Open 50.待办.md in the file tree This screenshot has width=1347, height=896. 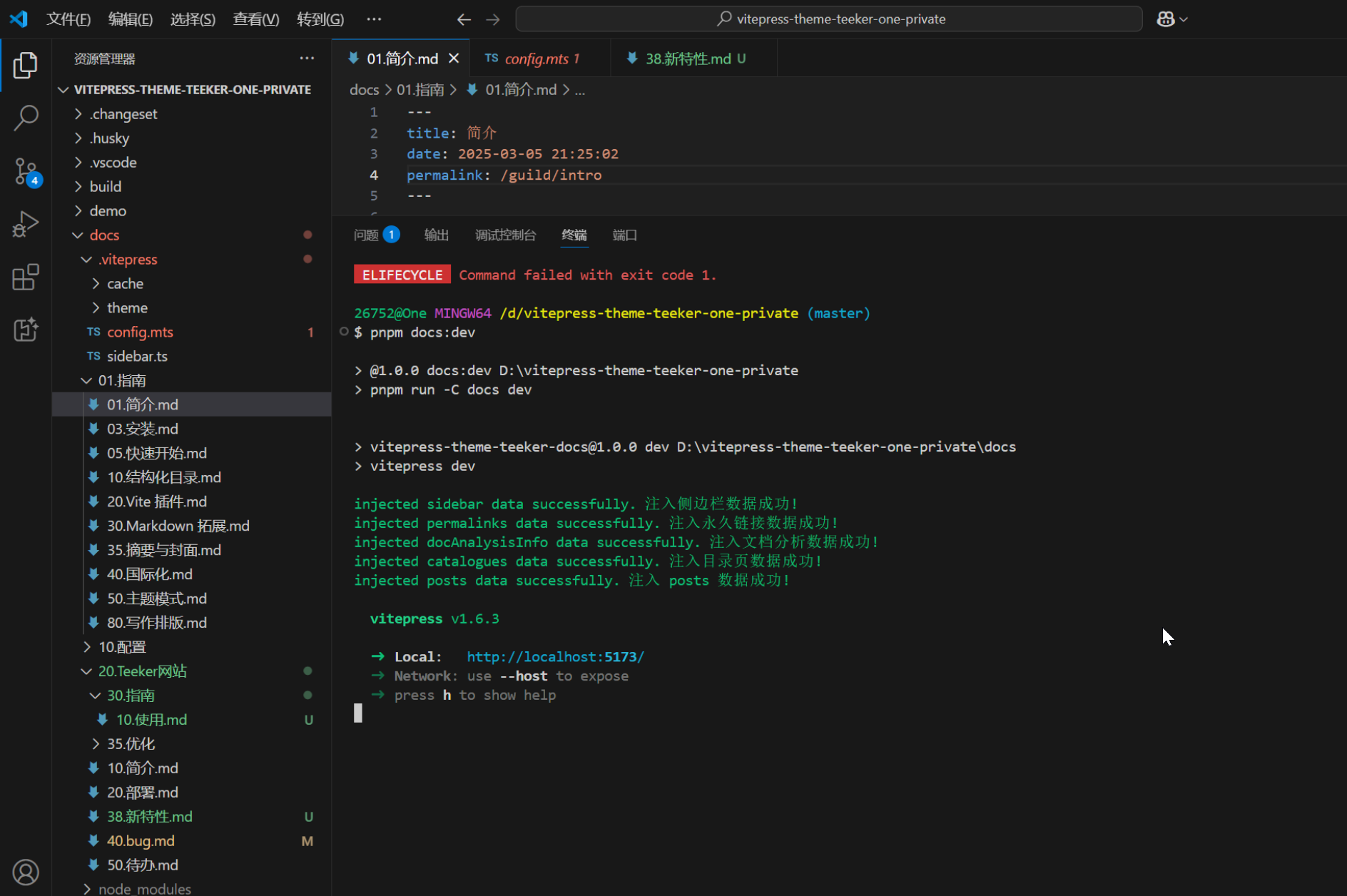pos(191,865)
